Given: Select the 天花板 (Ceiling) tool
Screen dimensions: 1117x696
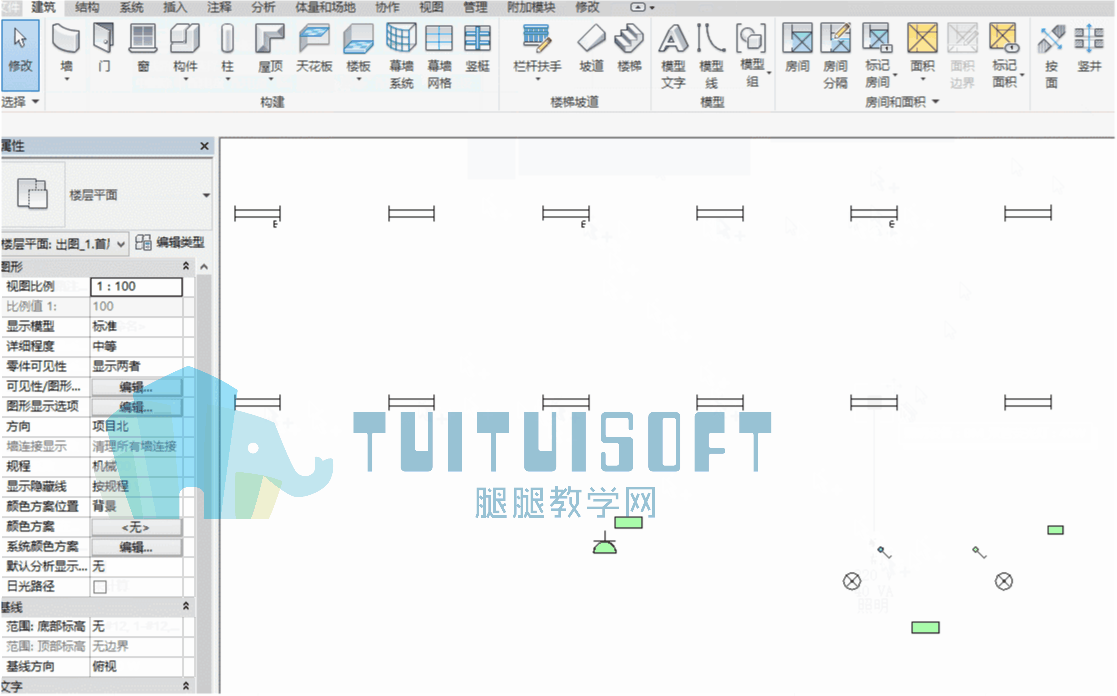Looking at the screenshot, I should coord(314,48).
